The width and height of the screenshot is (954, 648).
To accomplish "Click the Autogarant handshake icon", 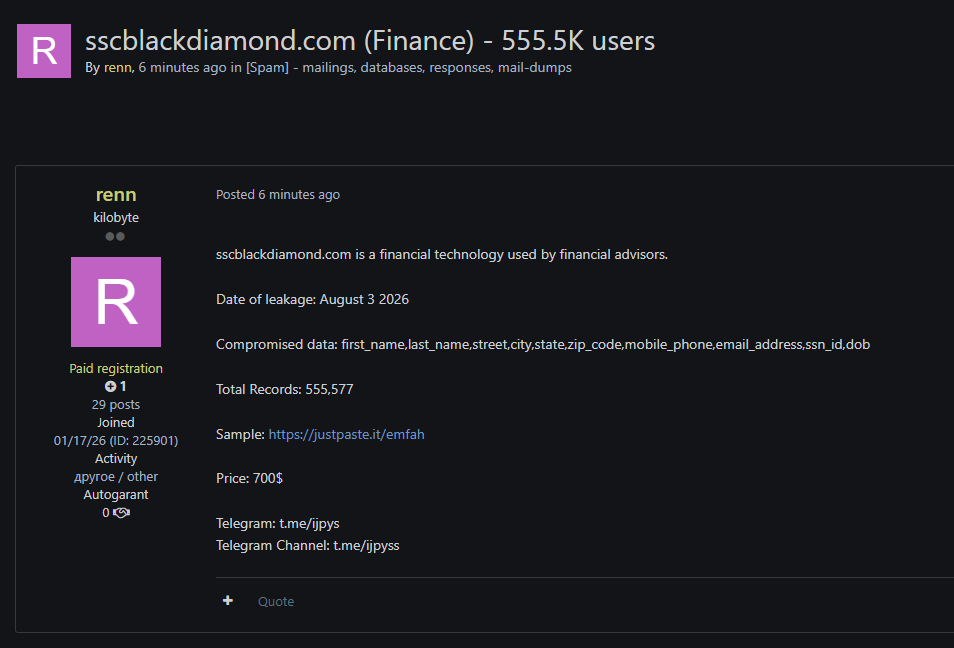I will [x=122, y=513].
